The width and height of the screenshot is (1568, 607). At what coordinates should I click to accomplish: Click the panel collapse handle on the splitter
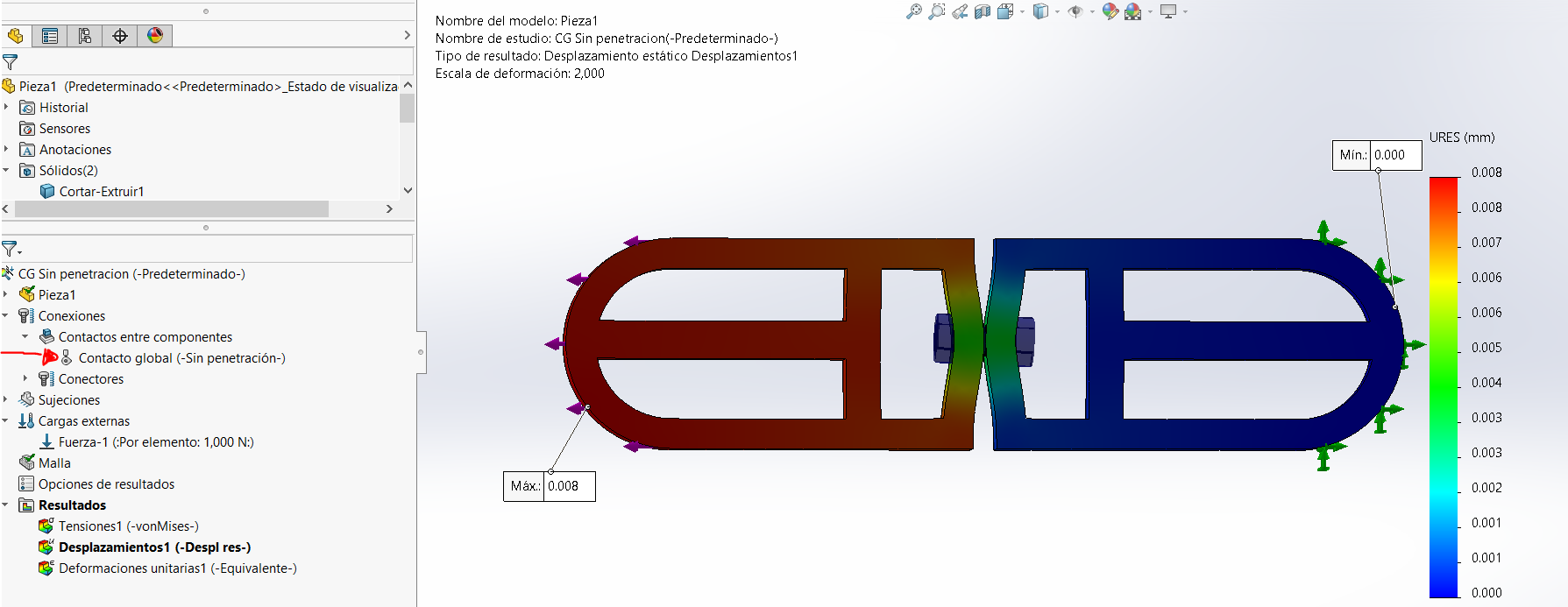coord(421,352)
